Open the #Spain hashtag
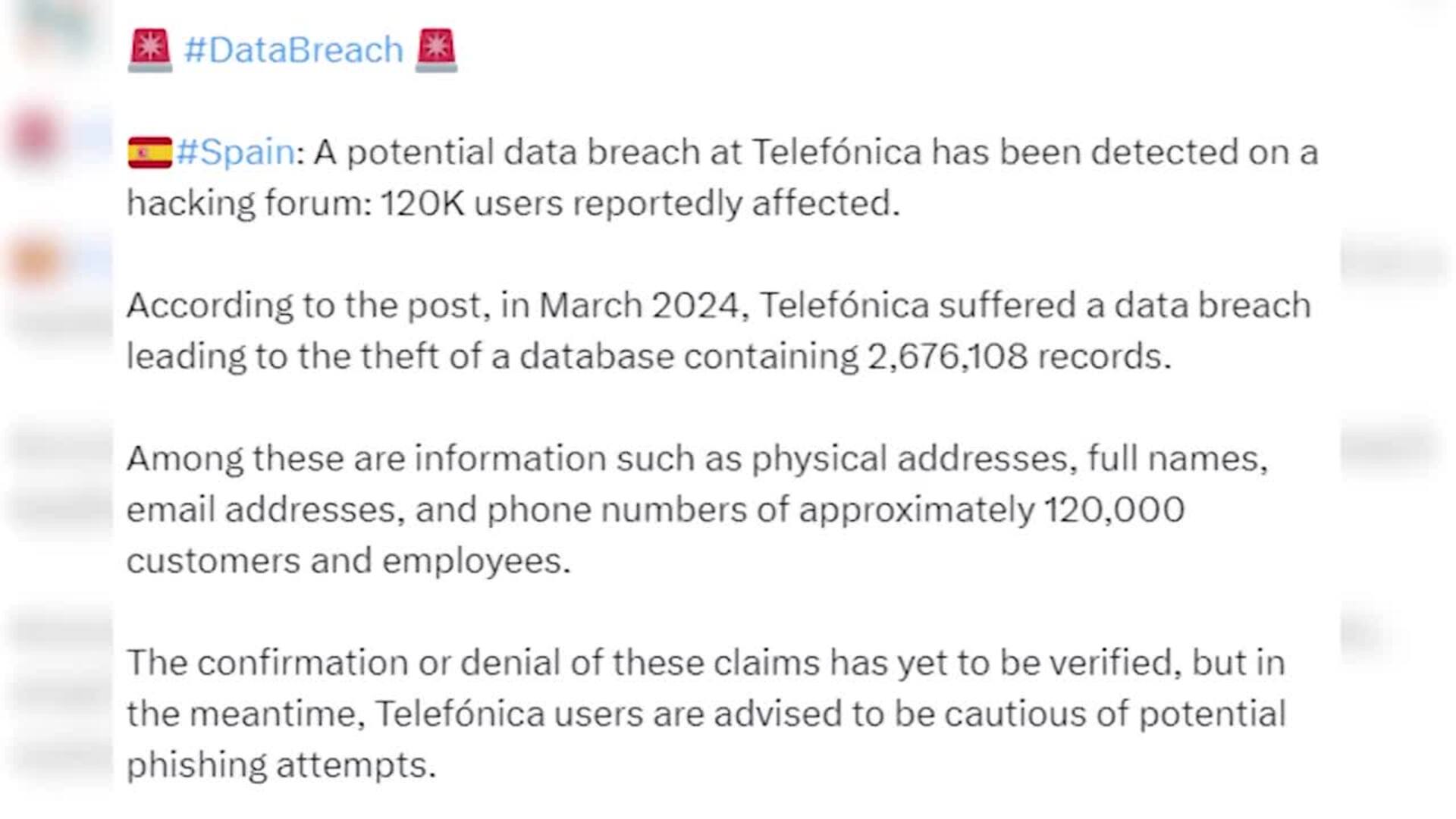The width and height of the screenshot is (1456, 819). 236,152
